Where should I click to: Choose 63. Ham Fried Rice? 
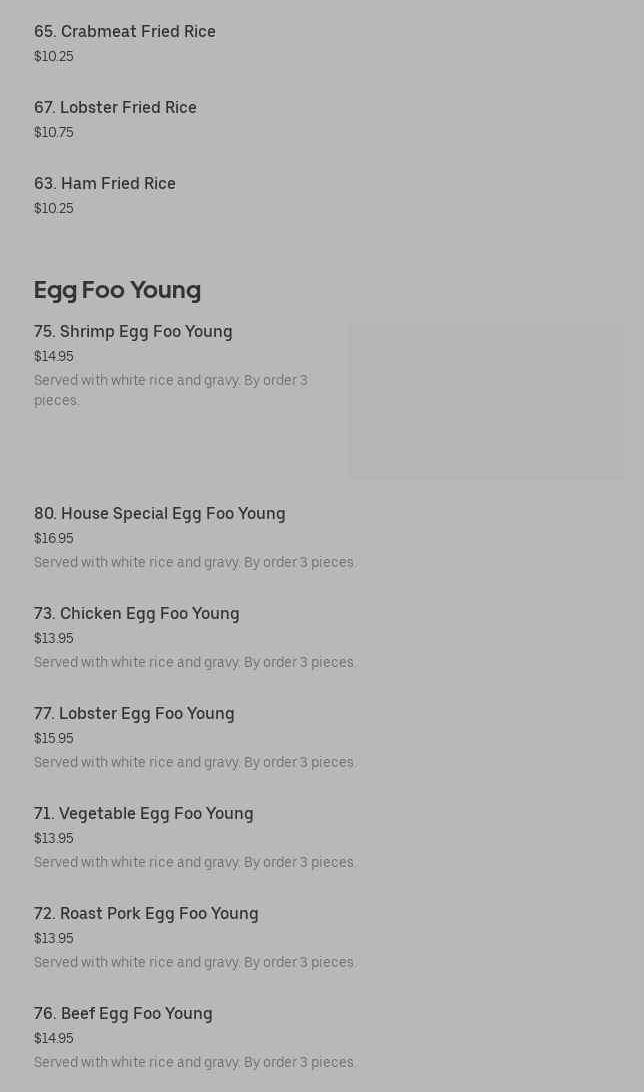point(105,184)
